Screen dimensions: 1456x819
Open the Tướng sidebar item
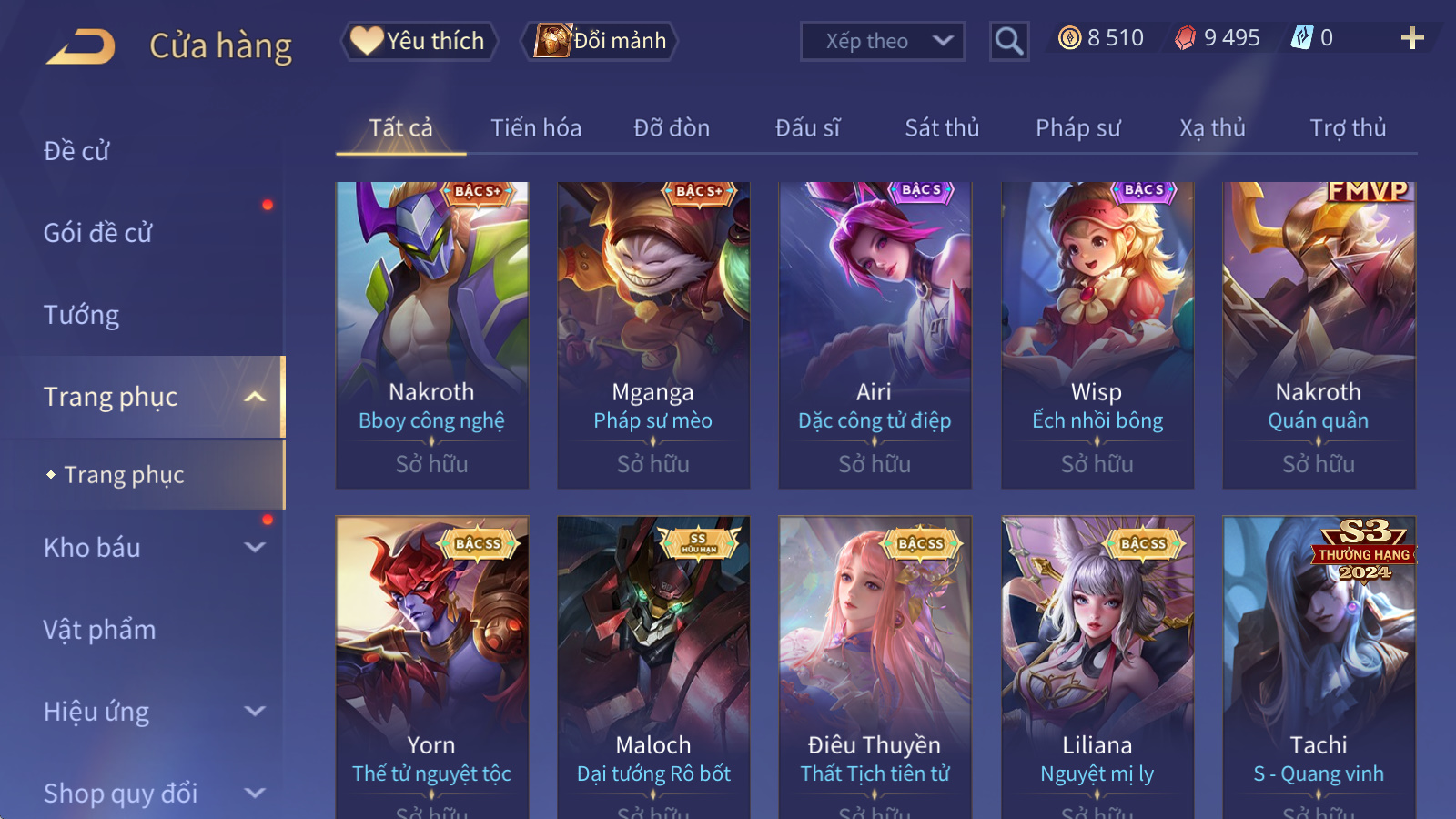coord(82,315)
